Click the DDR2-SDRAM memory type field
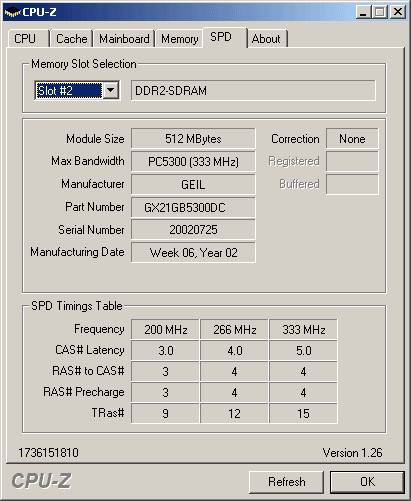 253,90
